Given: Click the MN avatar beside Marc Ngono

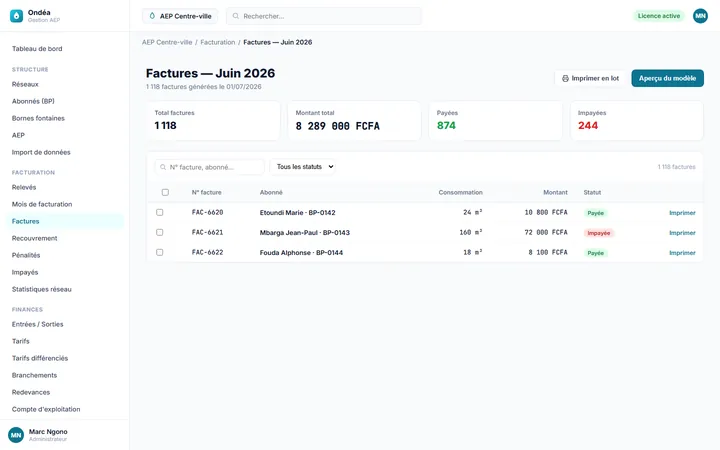Looking at the screenshot, I should click(x=16, y=435).
